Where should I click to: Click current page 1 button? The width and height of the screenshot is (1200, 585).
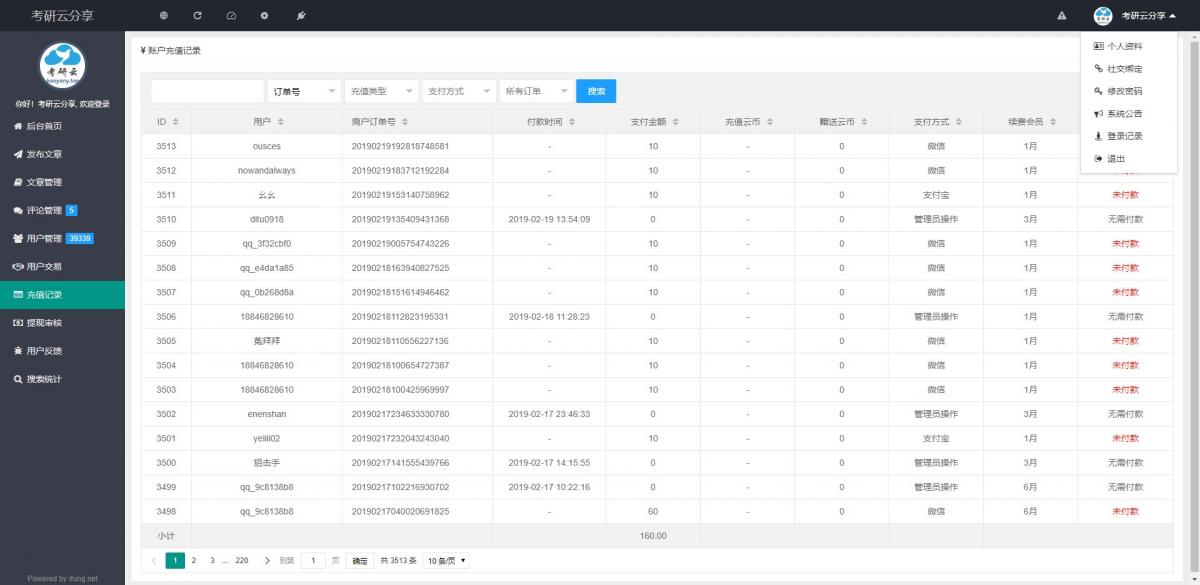(x=175, y=561)
